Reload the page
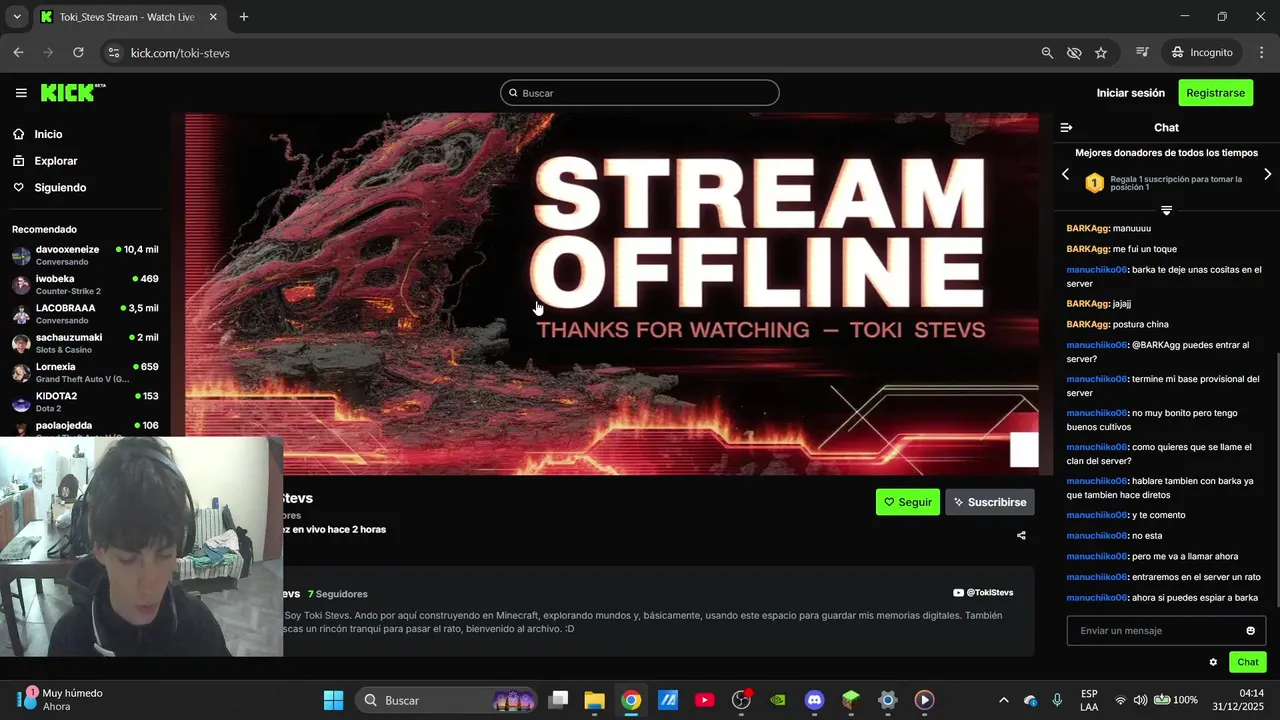The image size is (1280, 720). click(x=79, y=52)
